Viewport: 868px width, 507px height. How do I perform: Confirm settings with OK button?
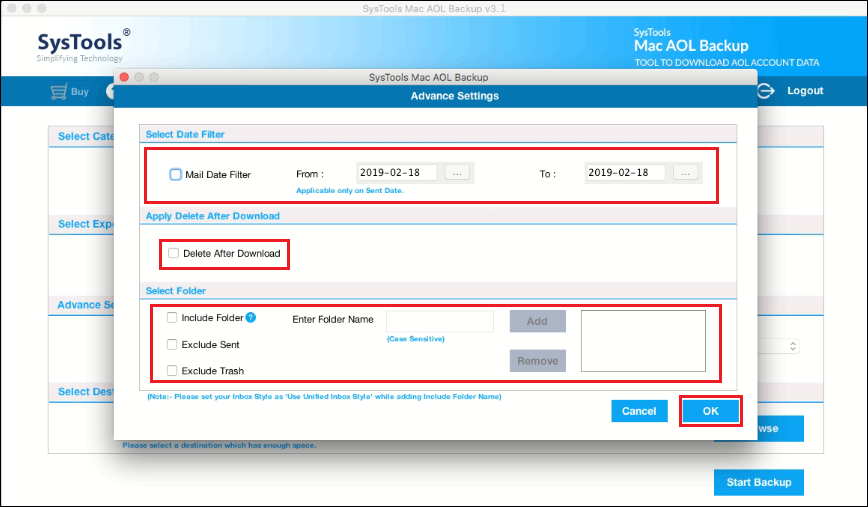(x=711, y=411)
